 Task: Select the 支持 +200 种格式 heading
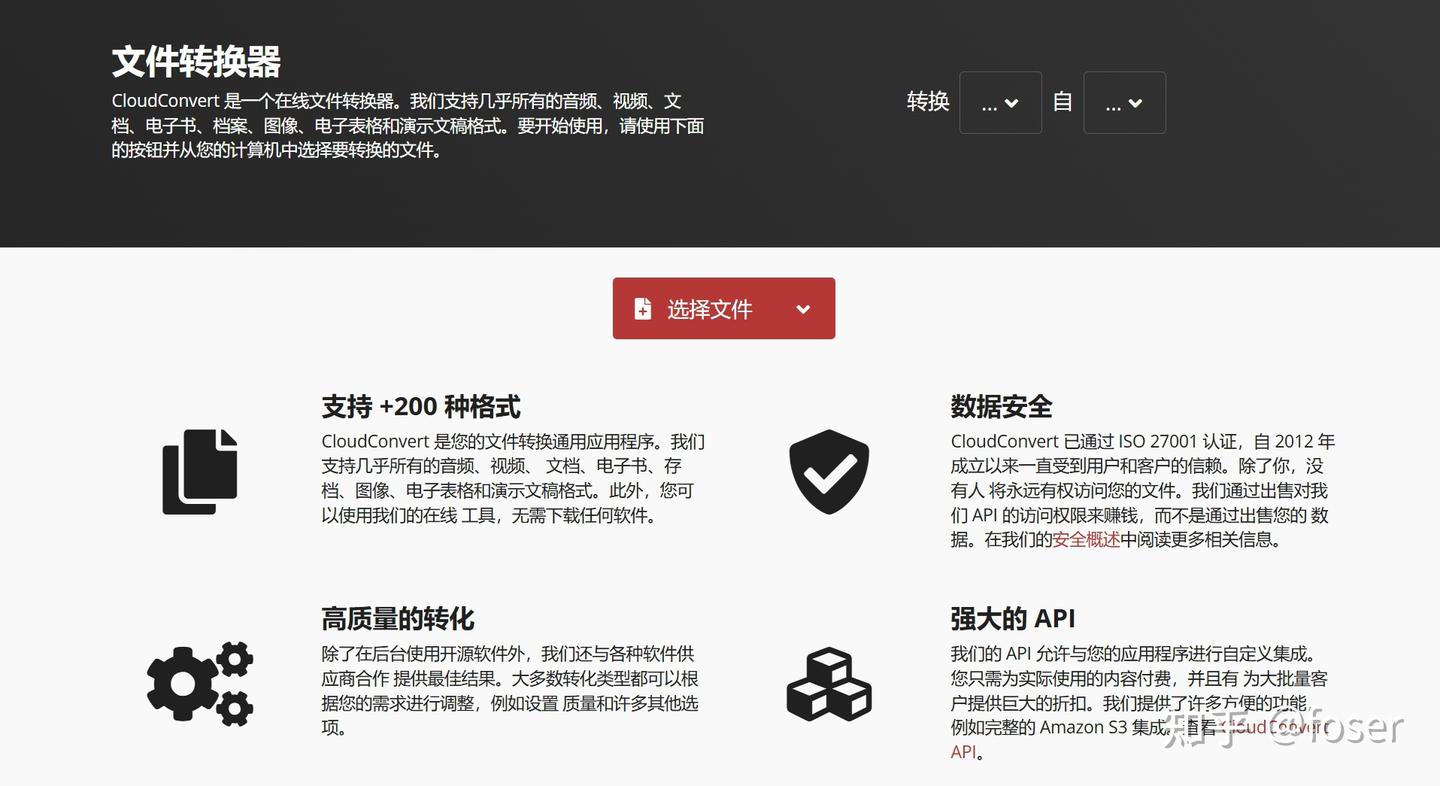421,407
